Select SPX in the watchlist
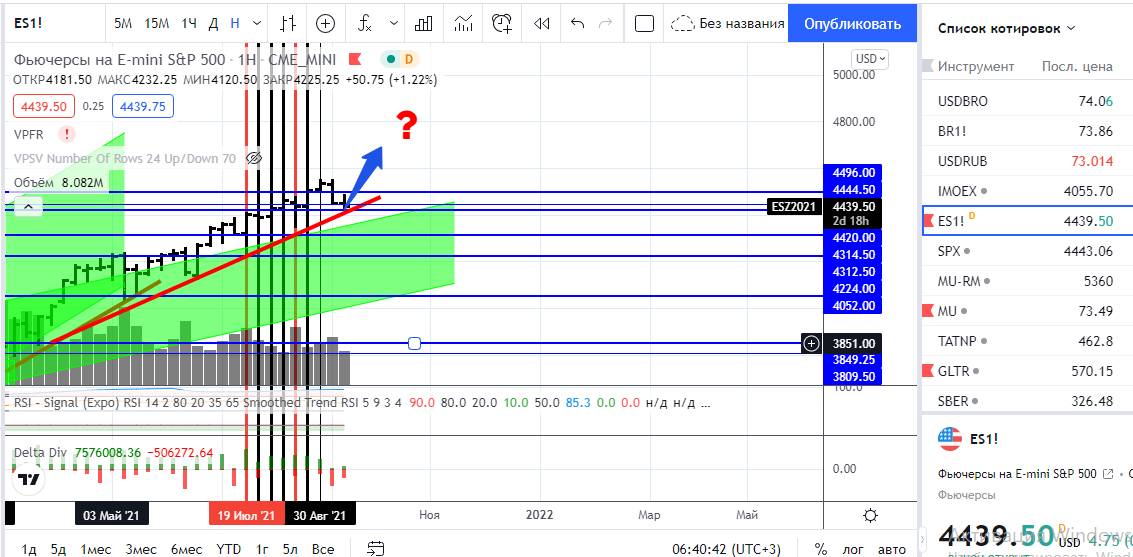 click(1028, 251)
